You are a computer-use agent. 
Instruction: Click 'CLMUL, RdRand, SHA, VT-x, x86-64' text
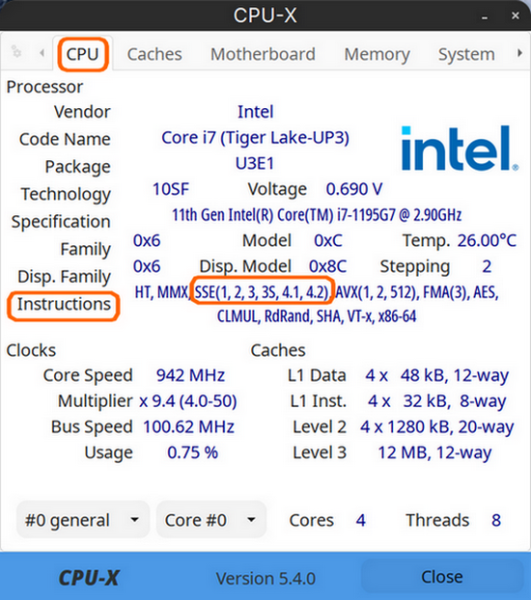tap(317, 316)
